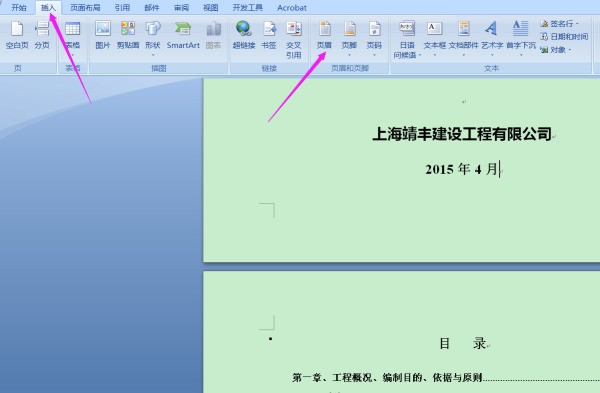
Task: Open the 页面布局 (Page Layout) tab
Action: 85,8
